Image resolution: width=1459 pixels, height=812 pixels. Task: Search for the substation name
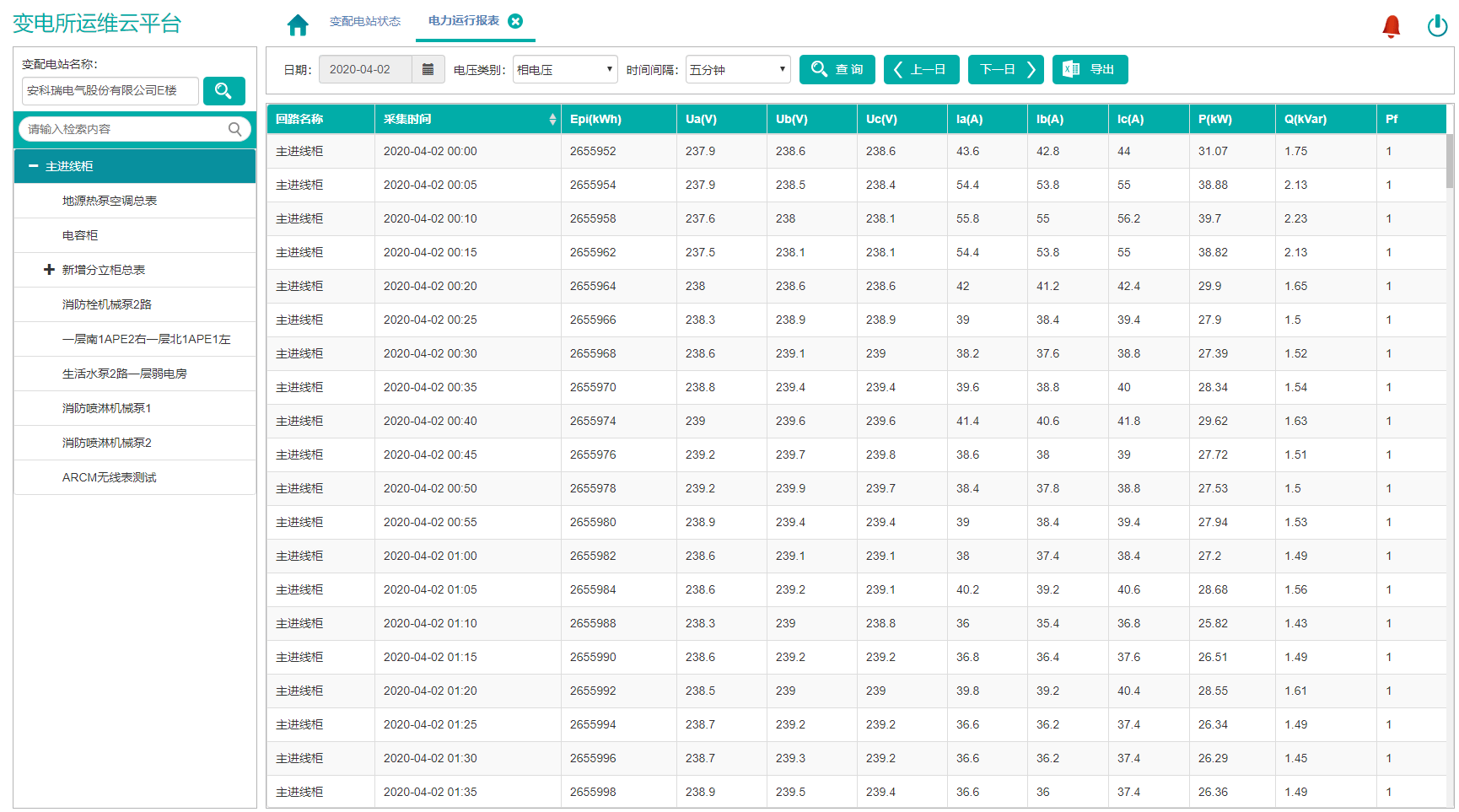click(x=224, y=90)
